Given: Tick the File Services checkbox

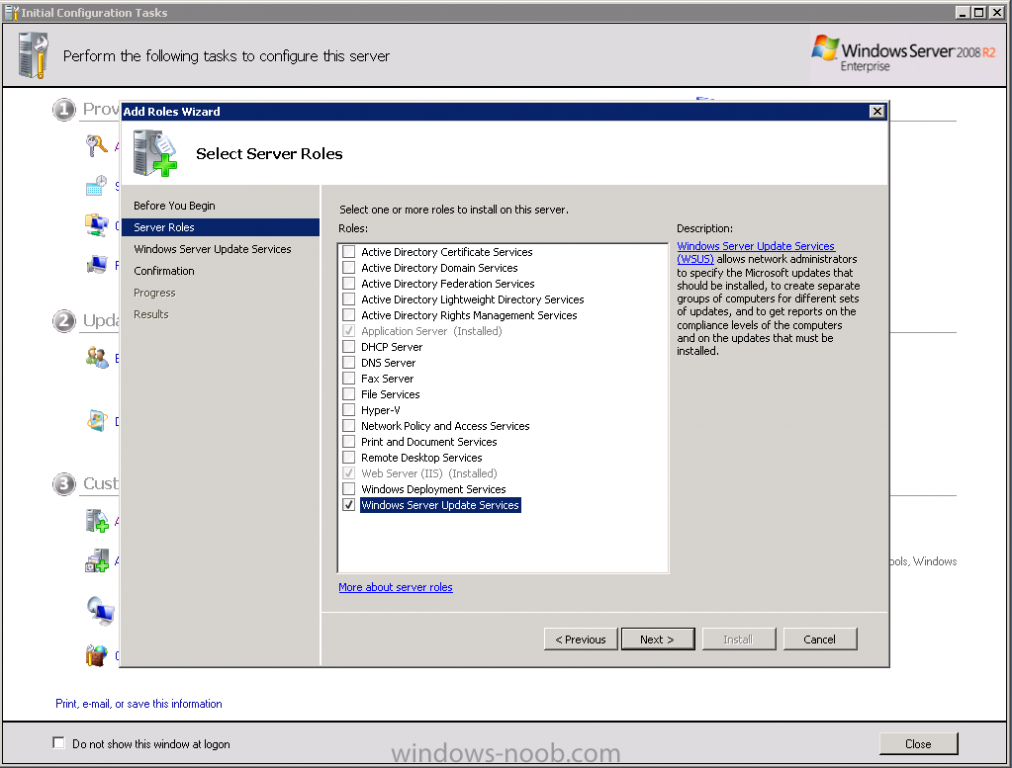Looking at the screenshot, I should pos(349,394).
